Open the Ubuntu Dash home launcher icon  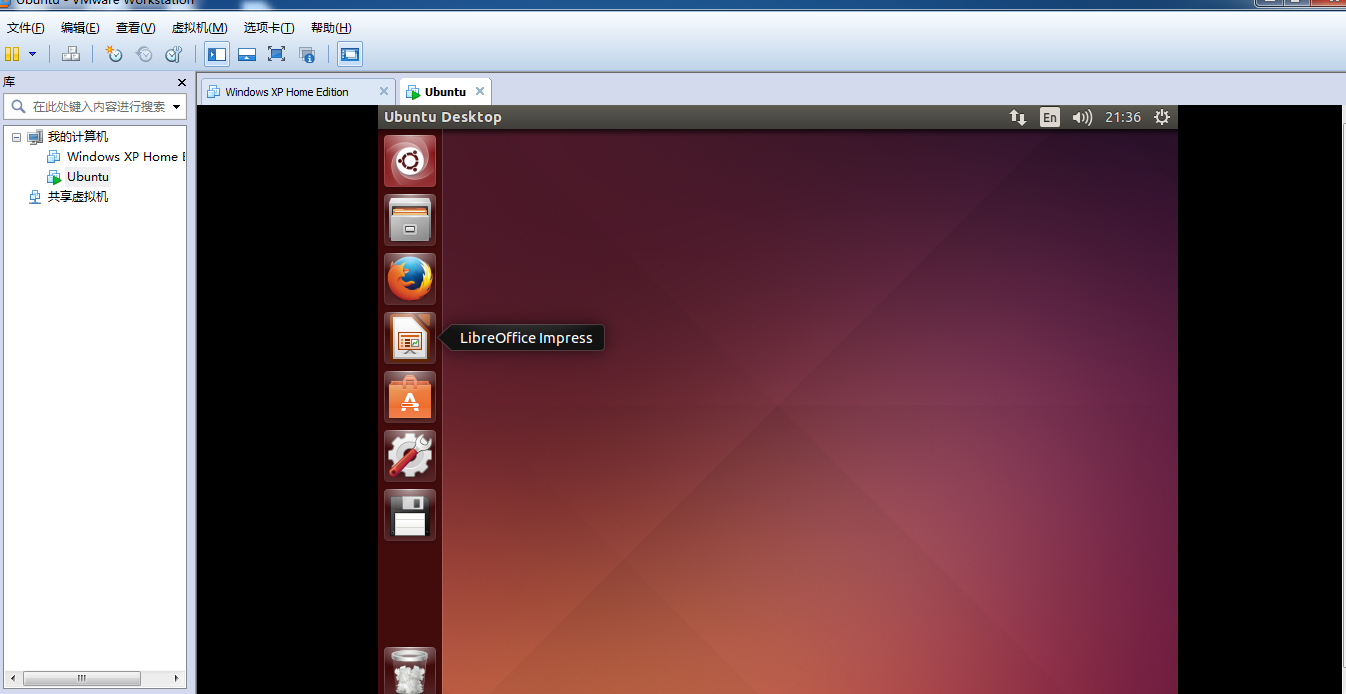click(410, 161)
